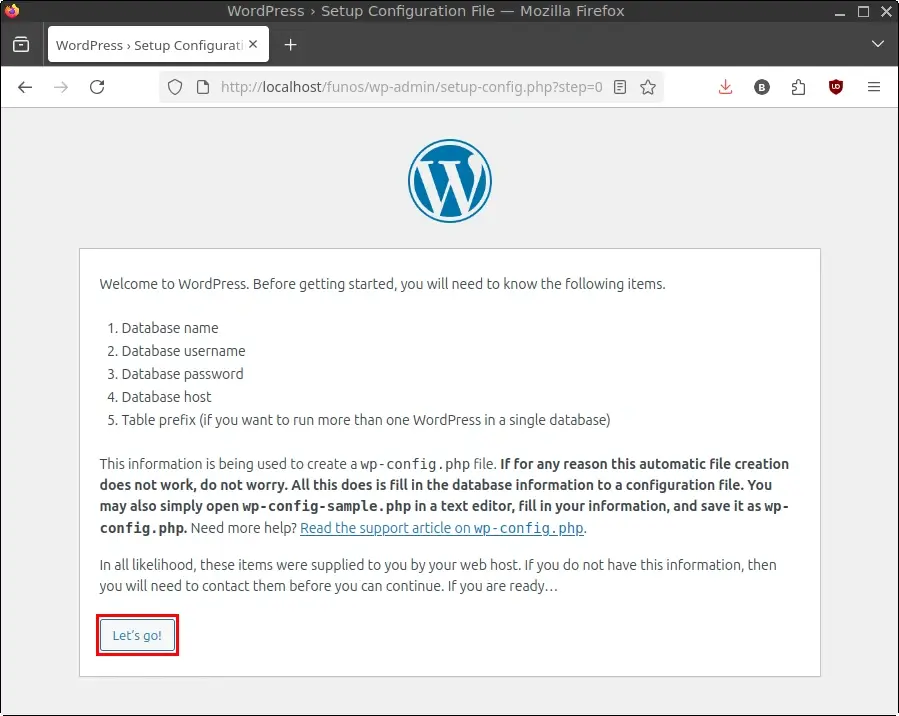Screen dimensions: 899x716
Task: Open the uBlock Origin shield icon
Action: (x=835, y=87)
